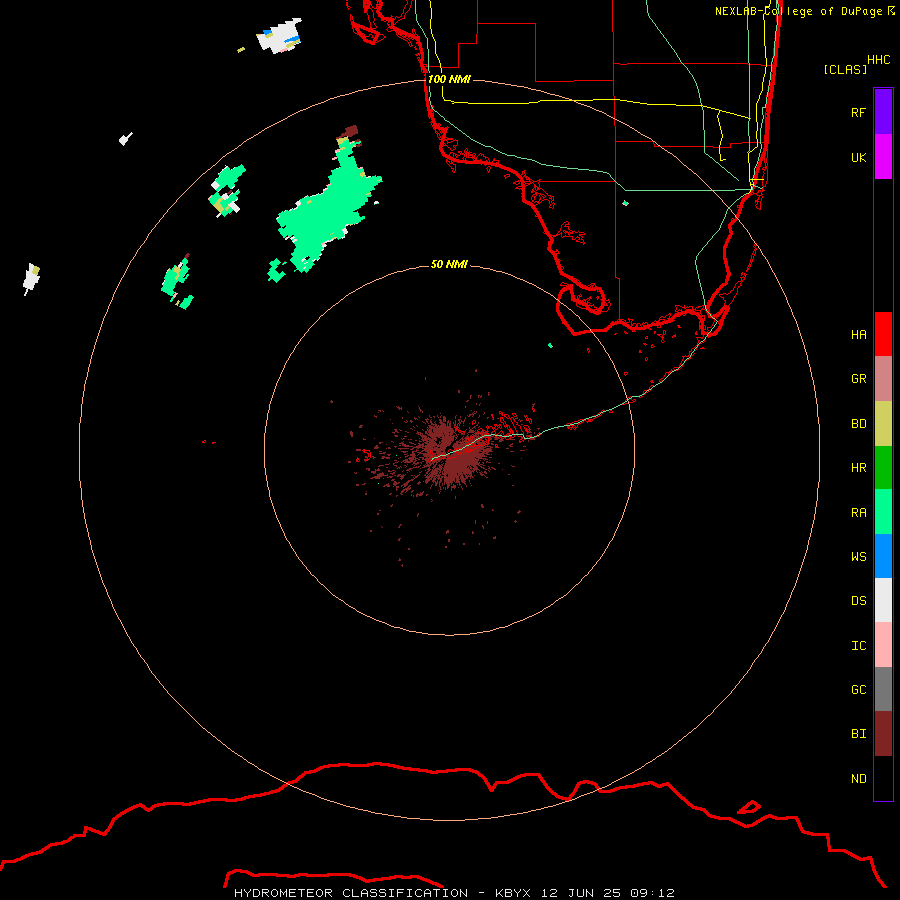Click the BD yellow legend swatch
900x900 pixels.
click(x=883, y=424)
